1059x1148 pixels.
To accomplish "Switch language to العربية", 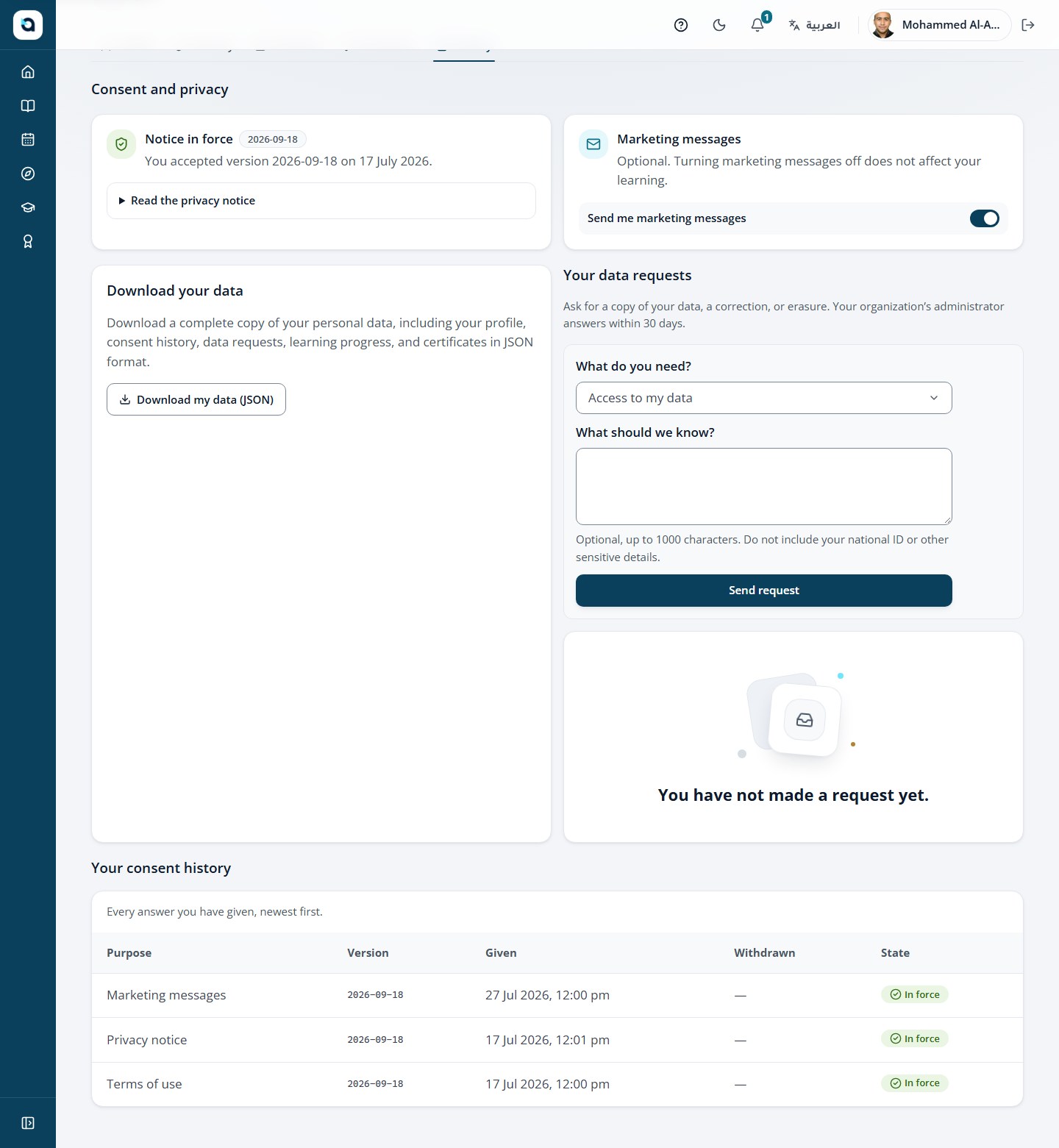I will tap(814, 25).
